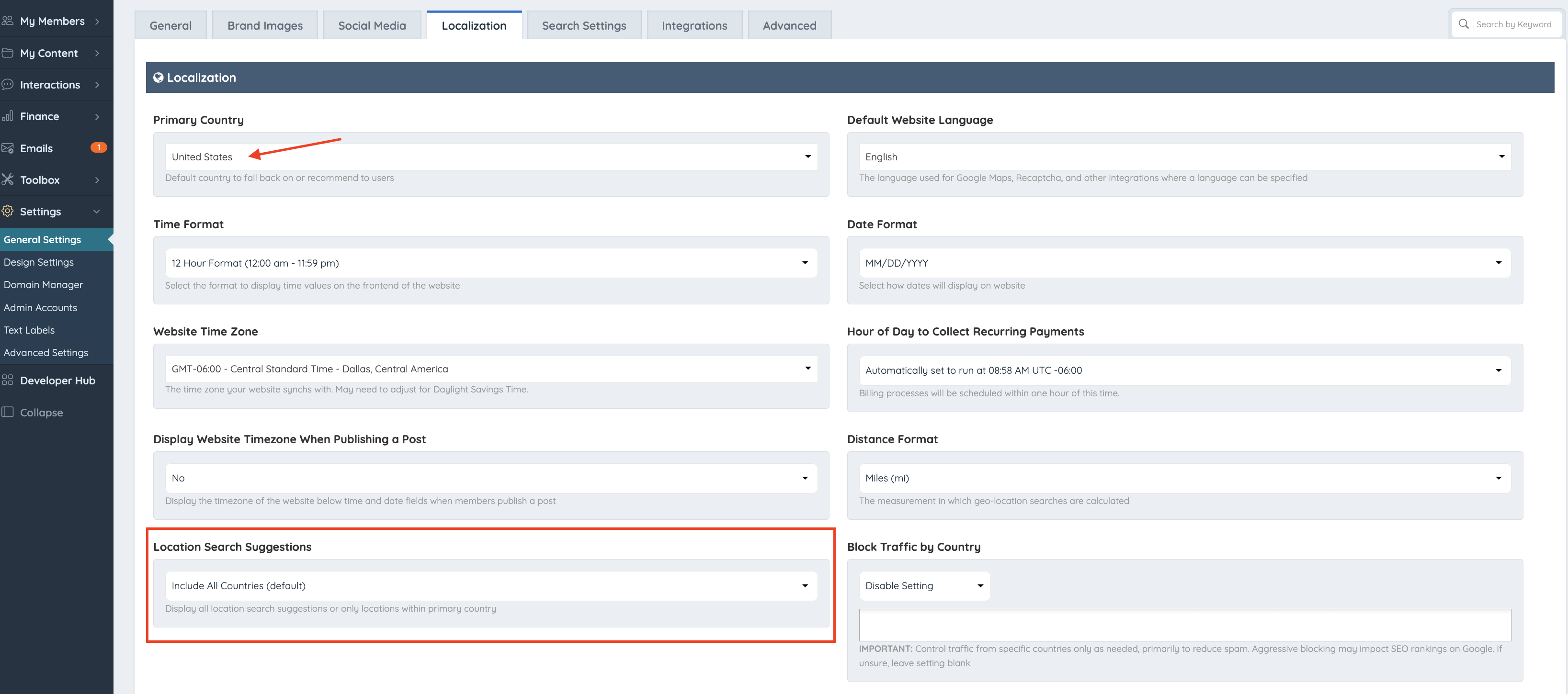Expand the Distance Format dropdown
Image resolution: width=1568 pixels, height=694 pixels.
pyautogui.click(x=1184, y=478)
